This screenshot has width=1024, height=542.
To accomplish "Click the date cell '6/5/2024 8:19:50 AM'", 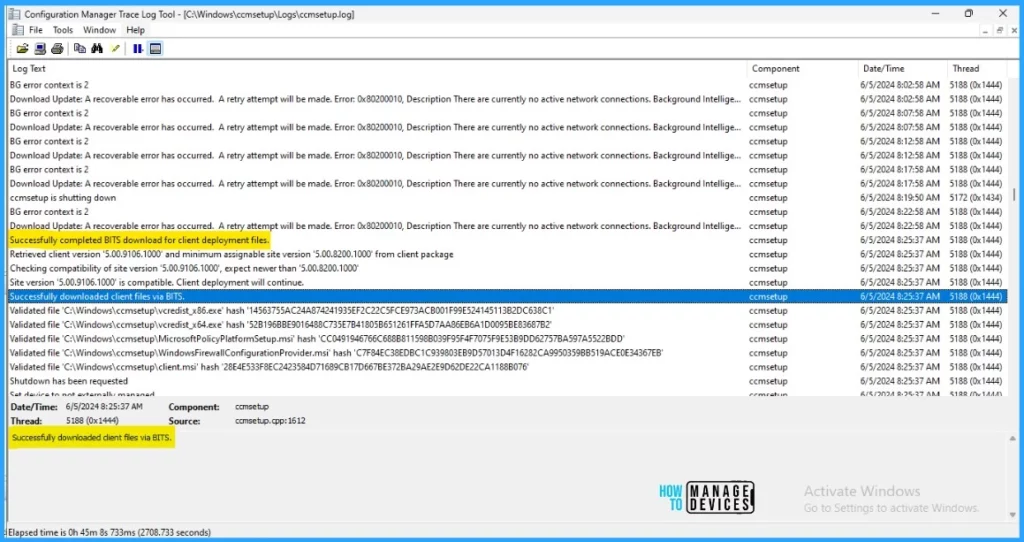I will click(900, 198).
